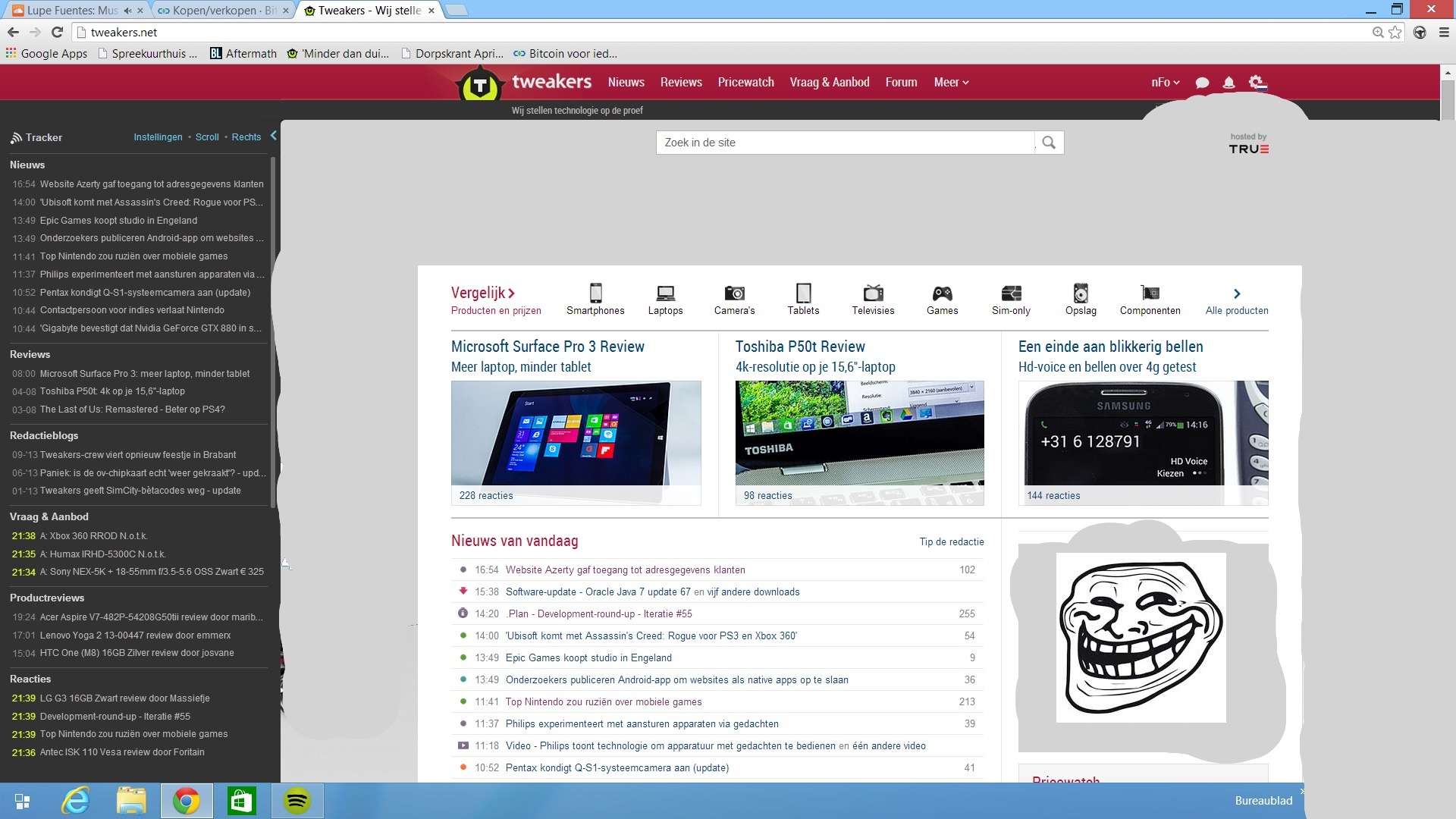Viewport: 1456px width, 819px height.
Task: Expand the Meer dropdown menu
Action: pyautogui.click(x=951, y=83)
